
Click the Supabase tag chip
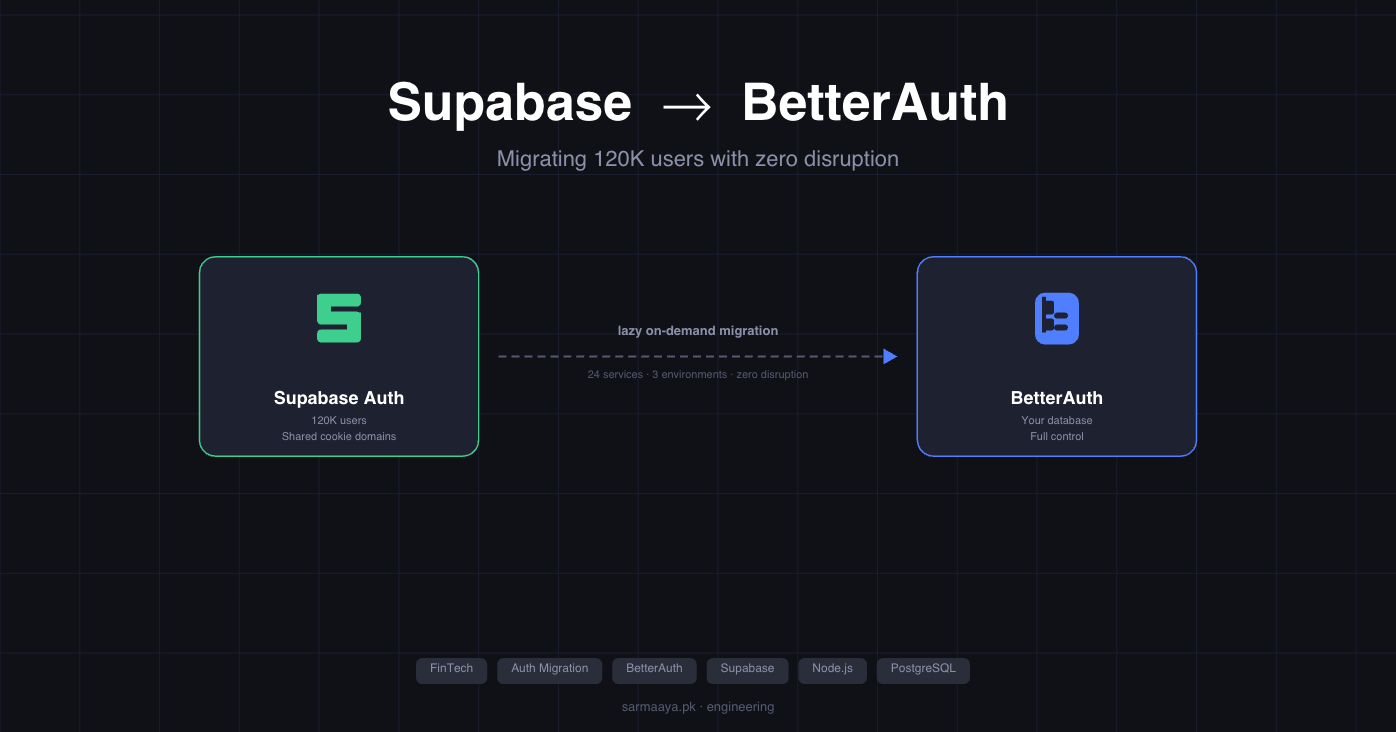tap(748, 670)
